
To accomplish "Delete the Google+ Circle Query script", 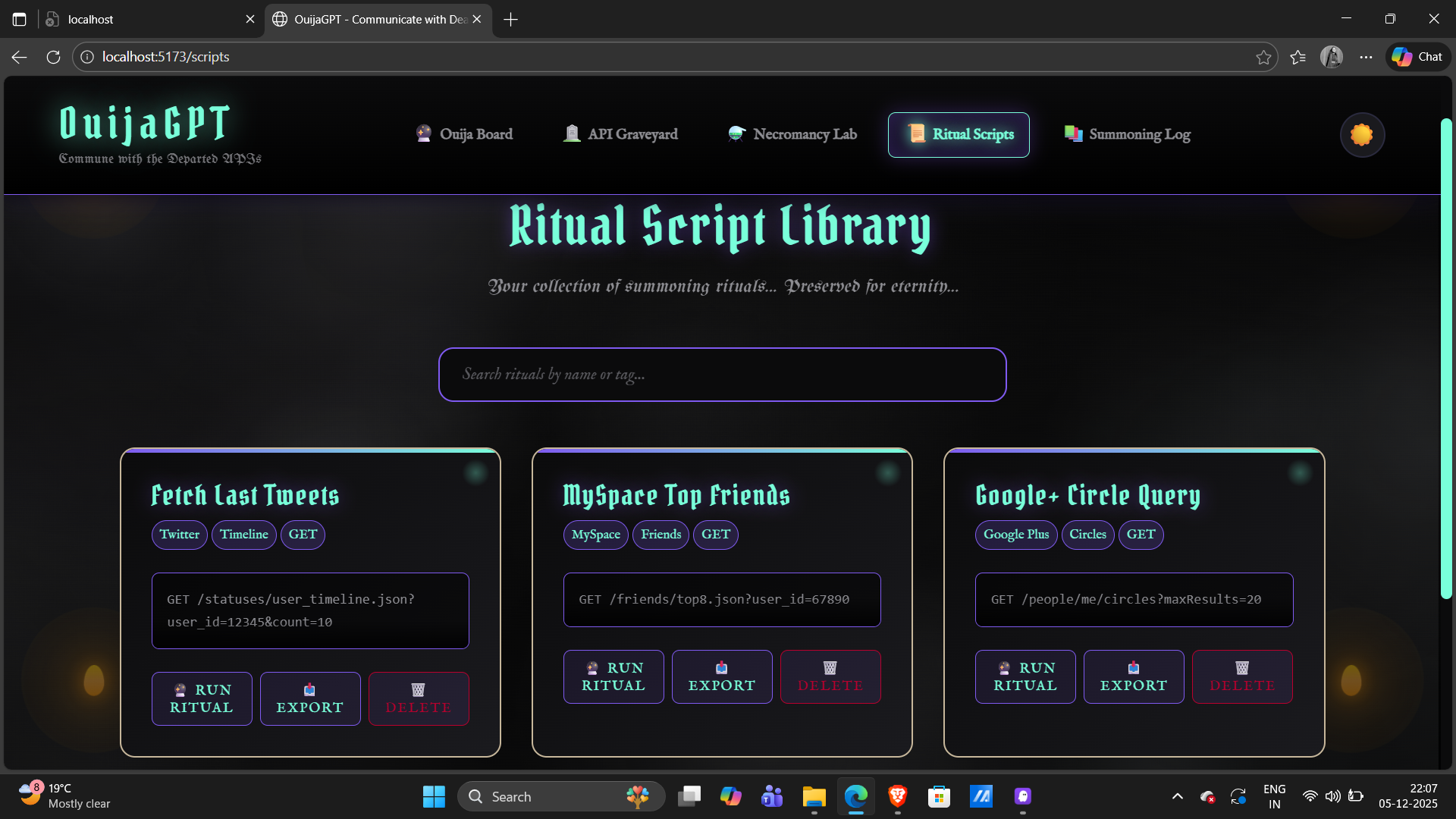I will pyautogui.click(x=1241, y=676).
